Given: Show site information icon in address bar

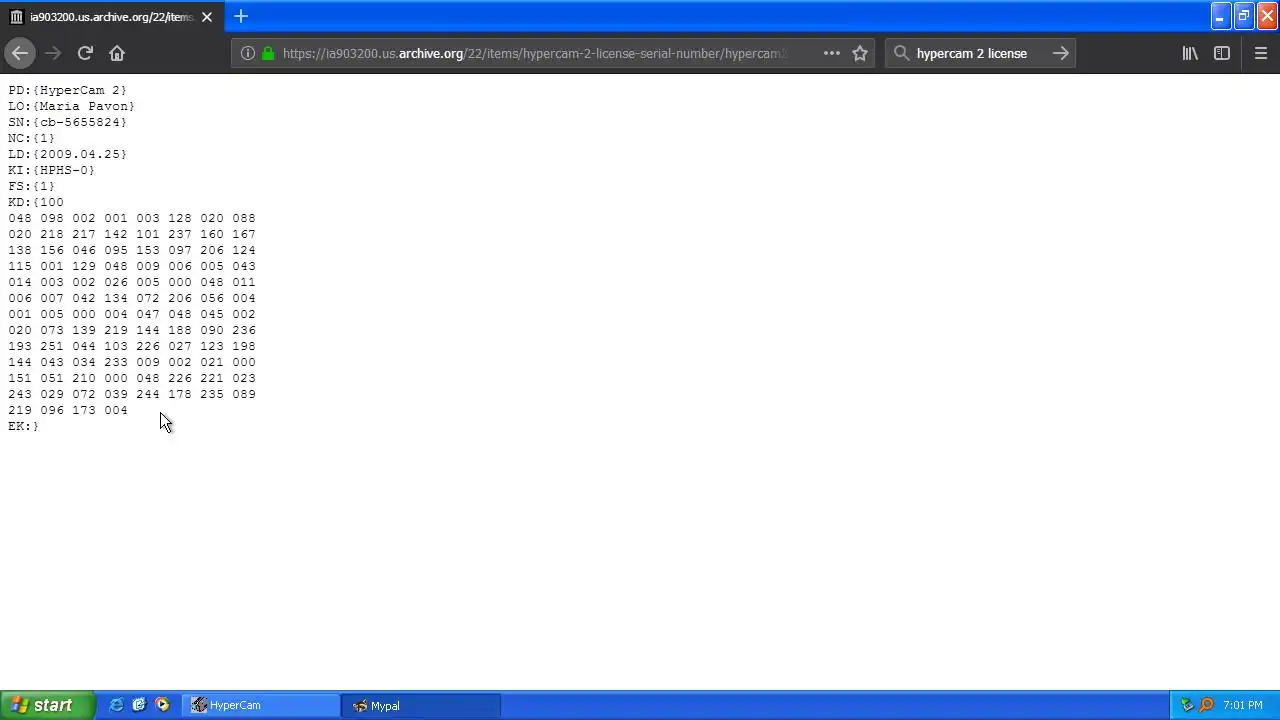Looking at the screenshot, I should click(248, 53).
